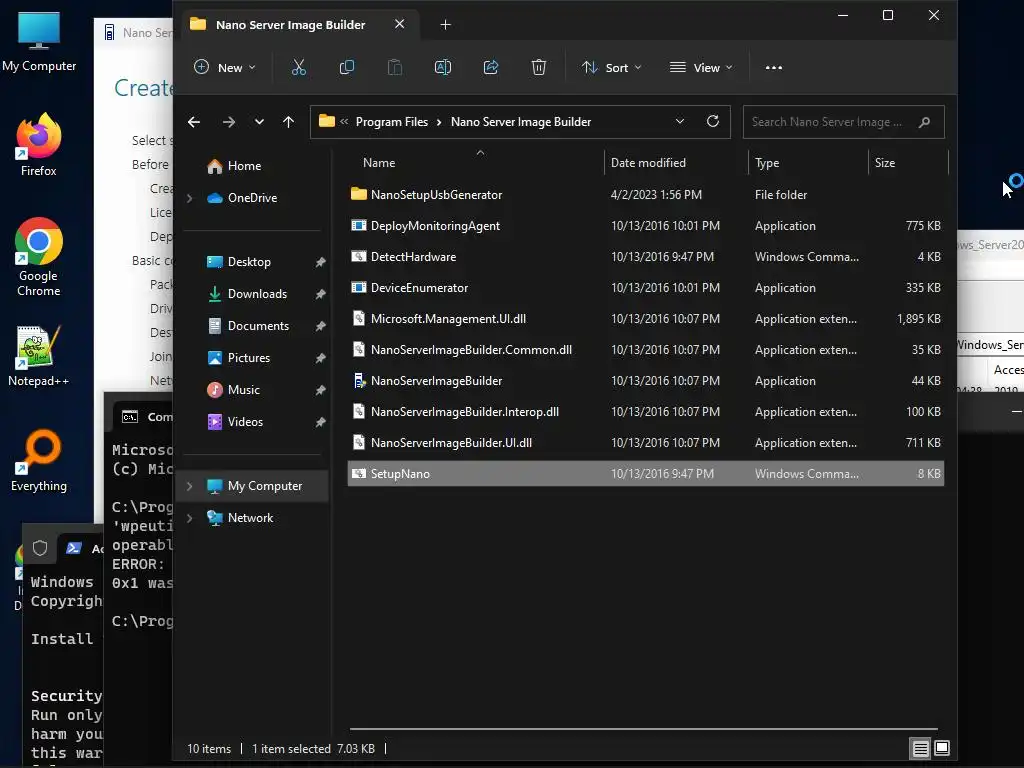The image size is (1024, 768).
Task: Open Firefox desktop shortcut
Action: click(39, 145)
